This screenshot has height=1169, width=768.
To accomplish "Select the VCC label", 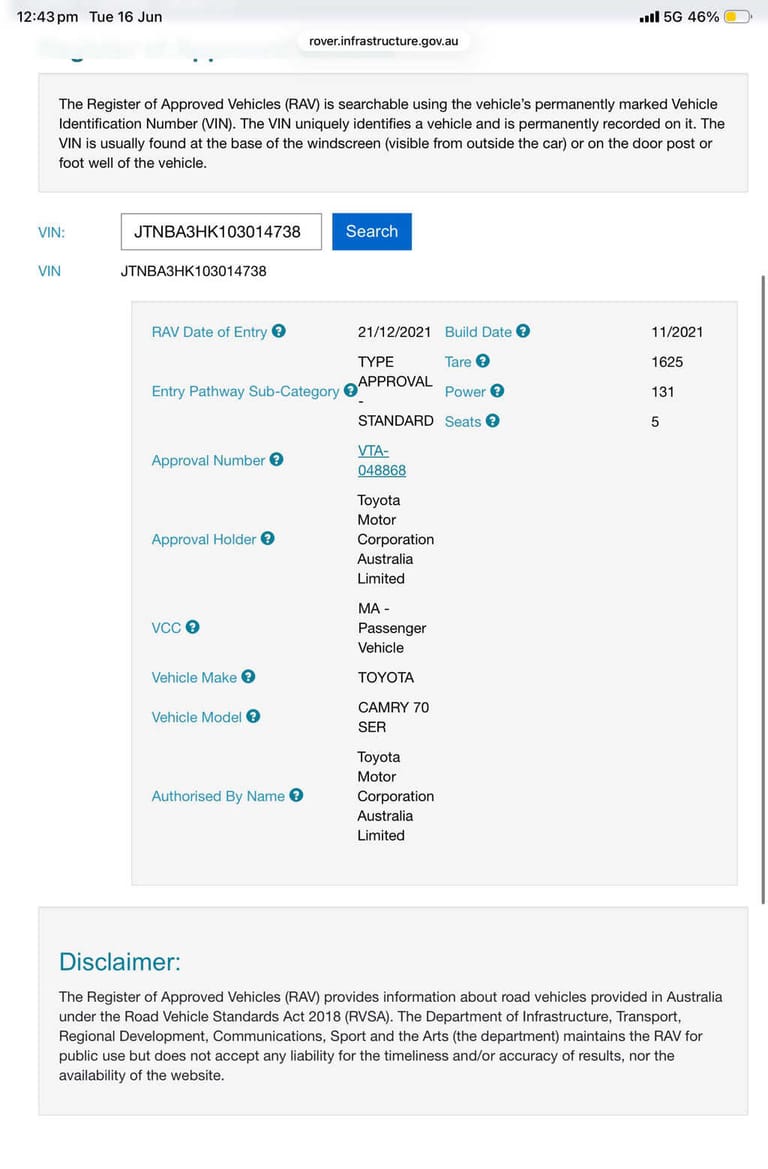I will coord(166,628).
